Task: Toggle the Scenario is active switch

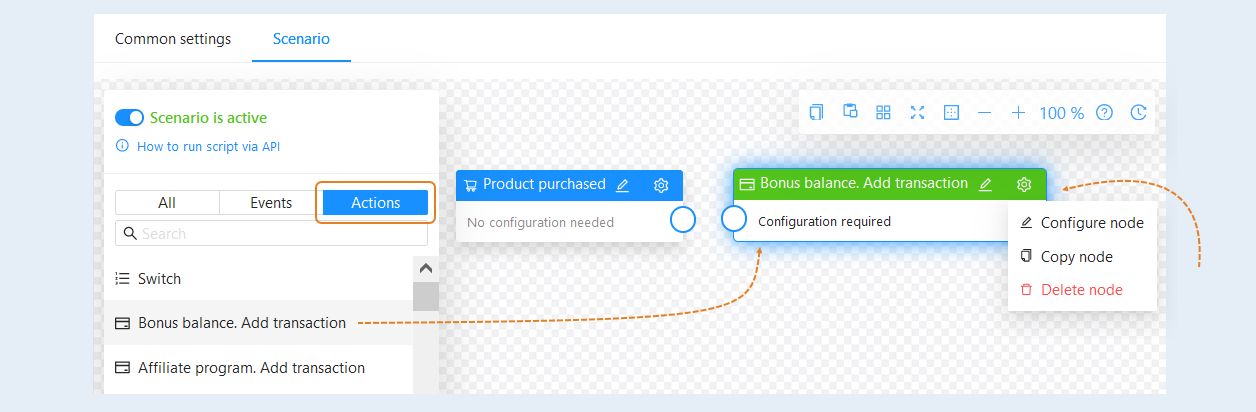Action: click(x=130, y=118)
